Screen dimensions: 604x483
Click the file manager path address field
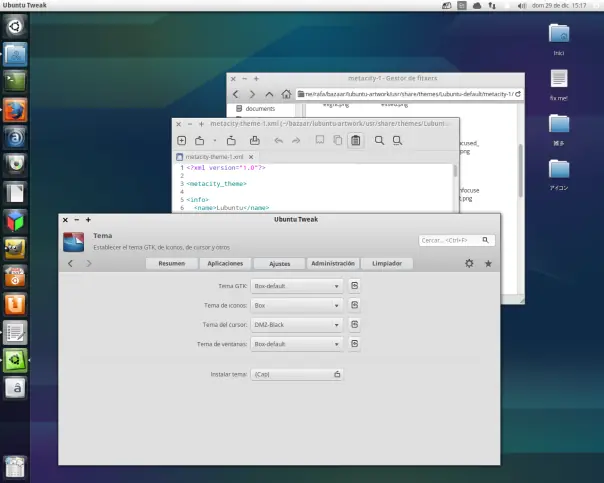pos(409,94)
